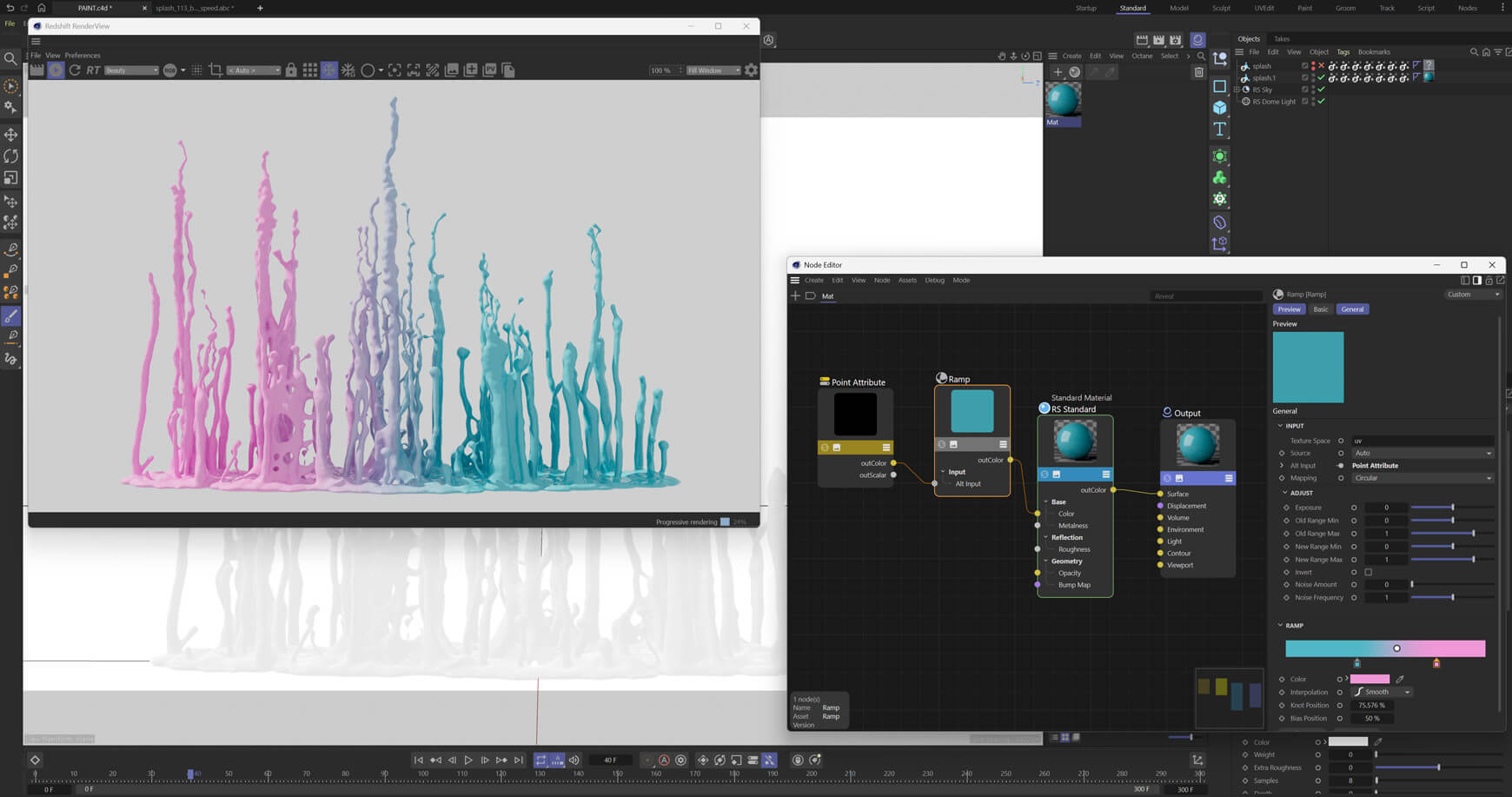The height and width of the screenshot is (797, 1512).
Task: Open RenderView settings gear icon
Action: click(x=752, y=70)
